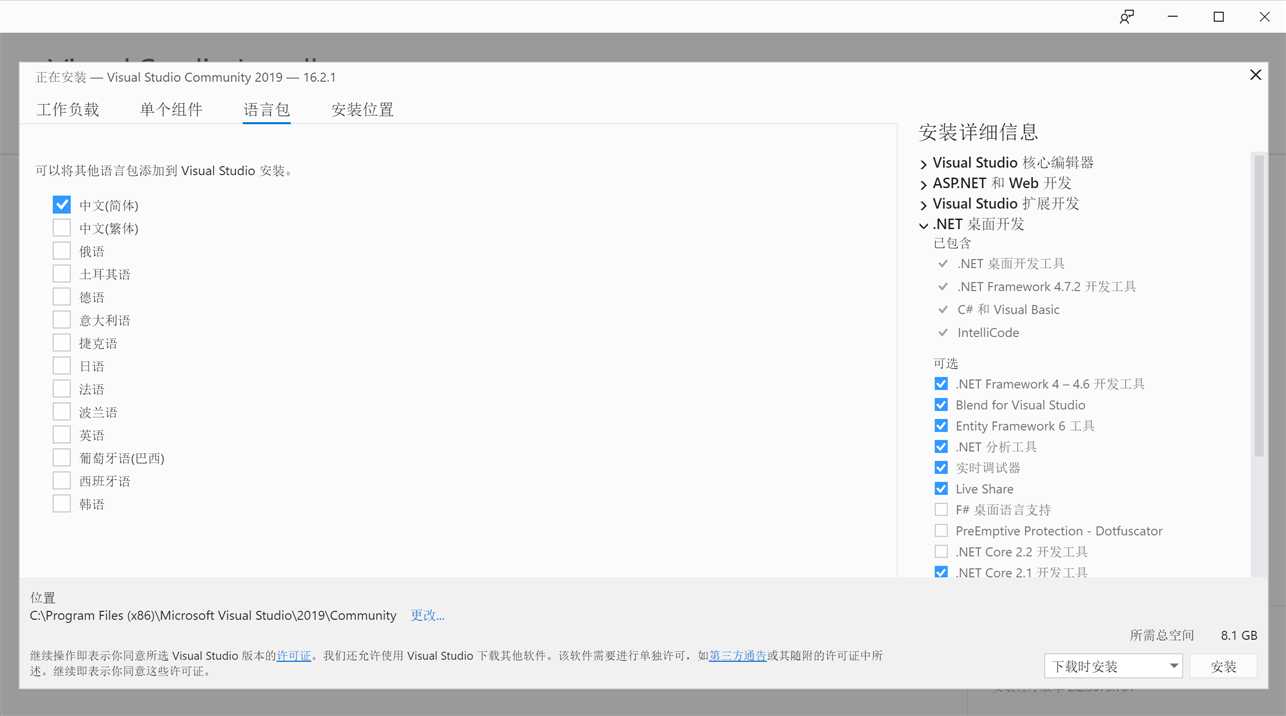Screen dimensions: 1286x716
Task: Expand Visual Studio 扩展开发 section
Action: pos(923,205)
